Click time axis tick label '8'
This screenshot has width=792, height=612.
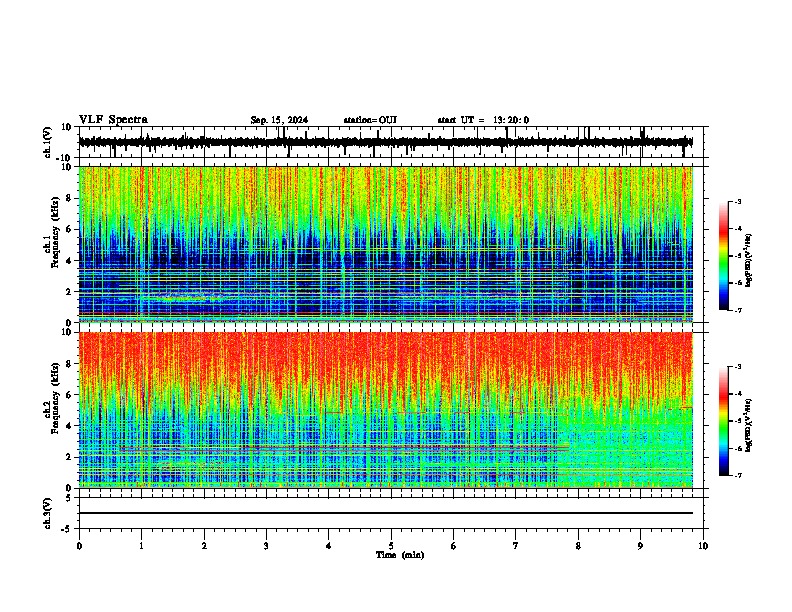click(x=578, y=546)
